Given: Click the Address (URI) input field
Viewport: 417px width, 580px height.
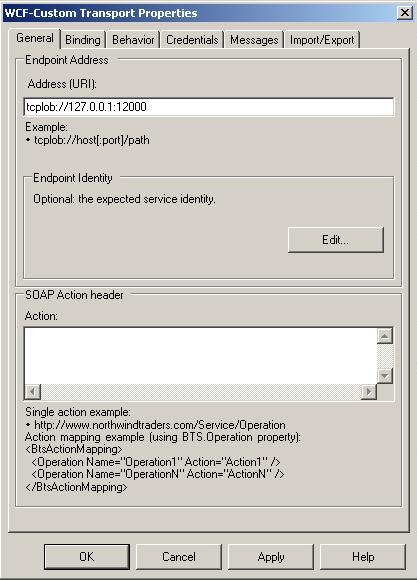Looking at the screenshot, I should click(x=209, y=107).
